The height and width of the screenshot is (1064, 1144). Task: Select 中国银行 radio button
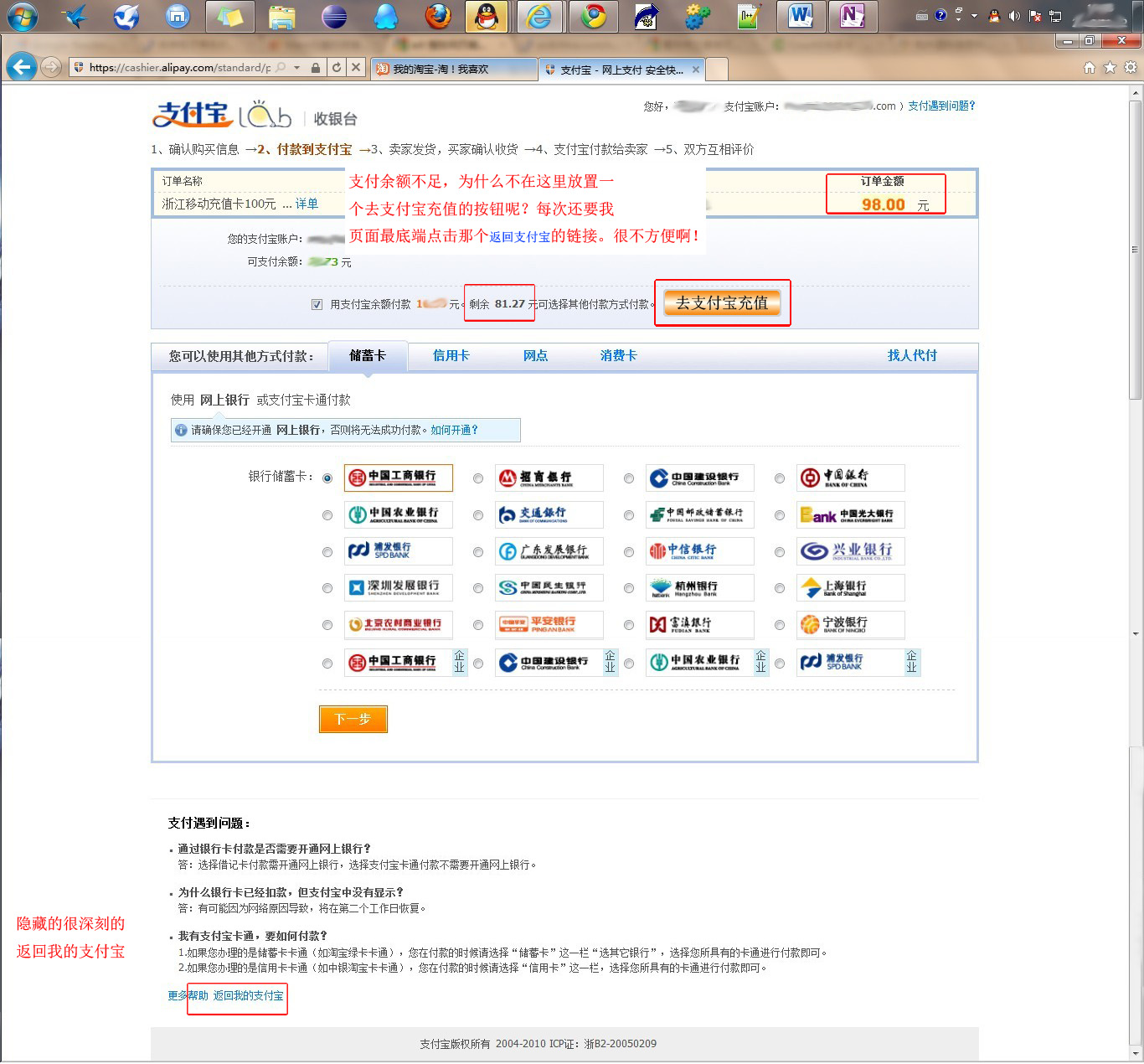780,478
